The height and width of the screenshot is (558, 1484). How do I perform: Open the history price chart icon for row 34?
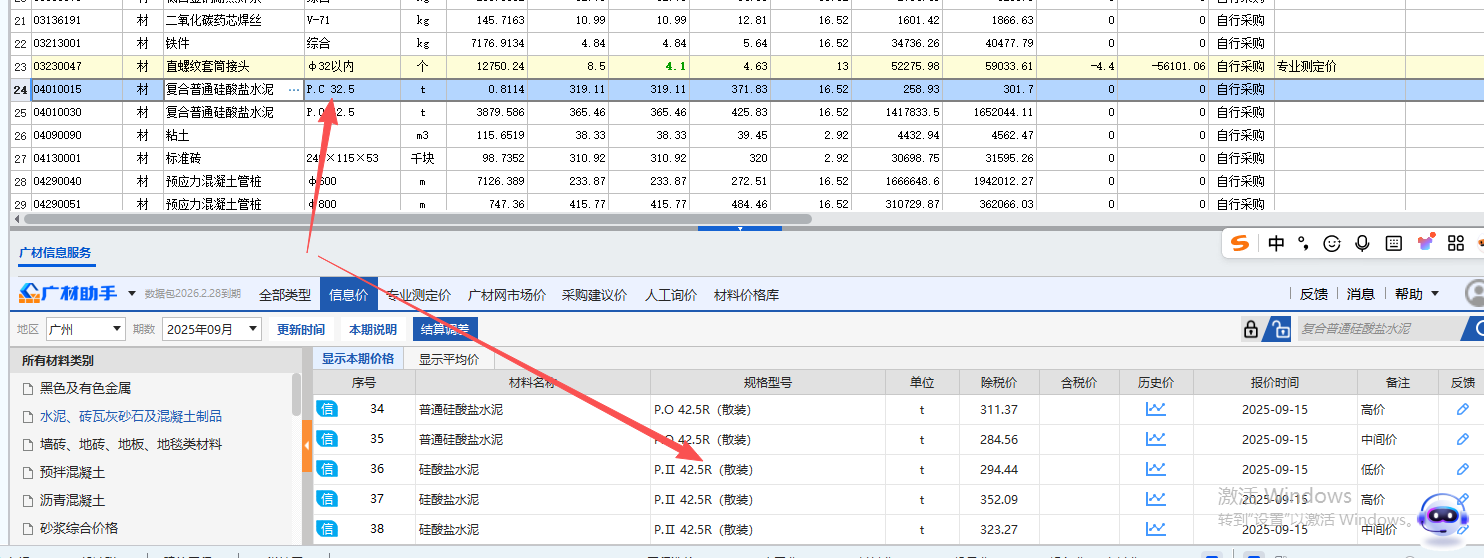1156,409
